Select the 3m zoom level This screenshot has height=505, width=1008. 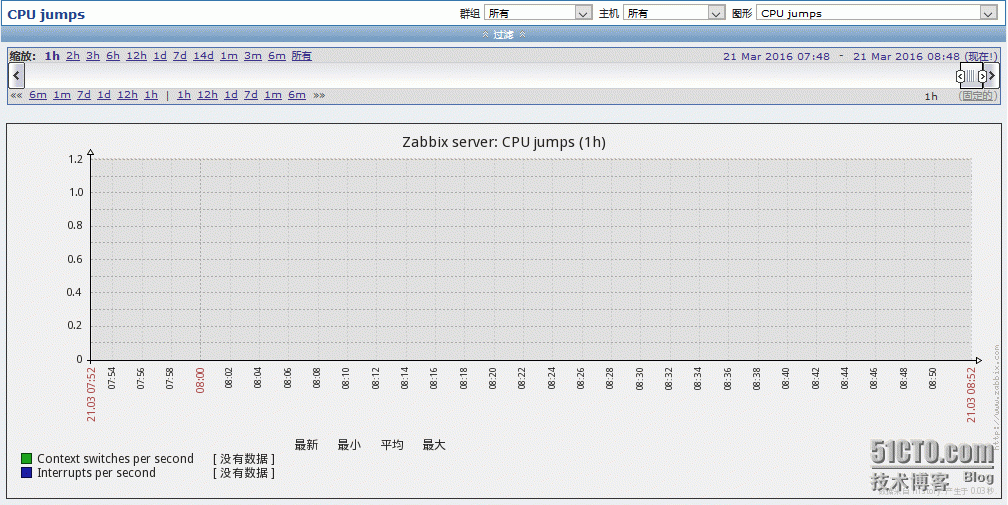(x=253, y=56)
